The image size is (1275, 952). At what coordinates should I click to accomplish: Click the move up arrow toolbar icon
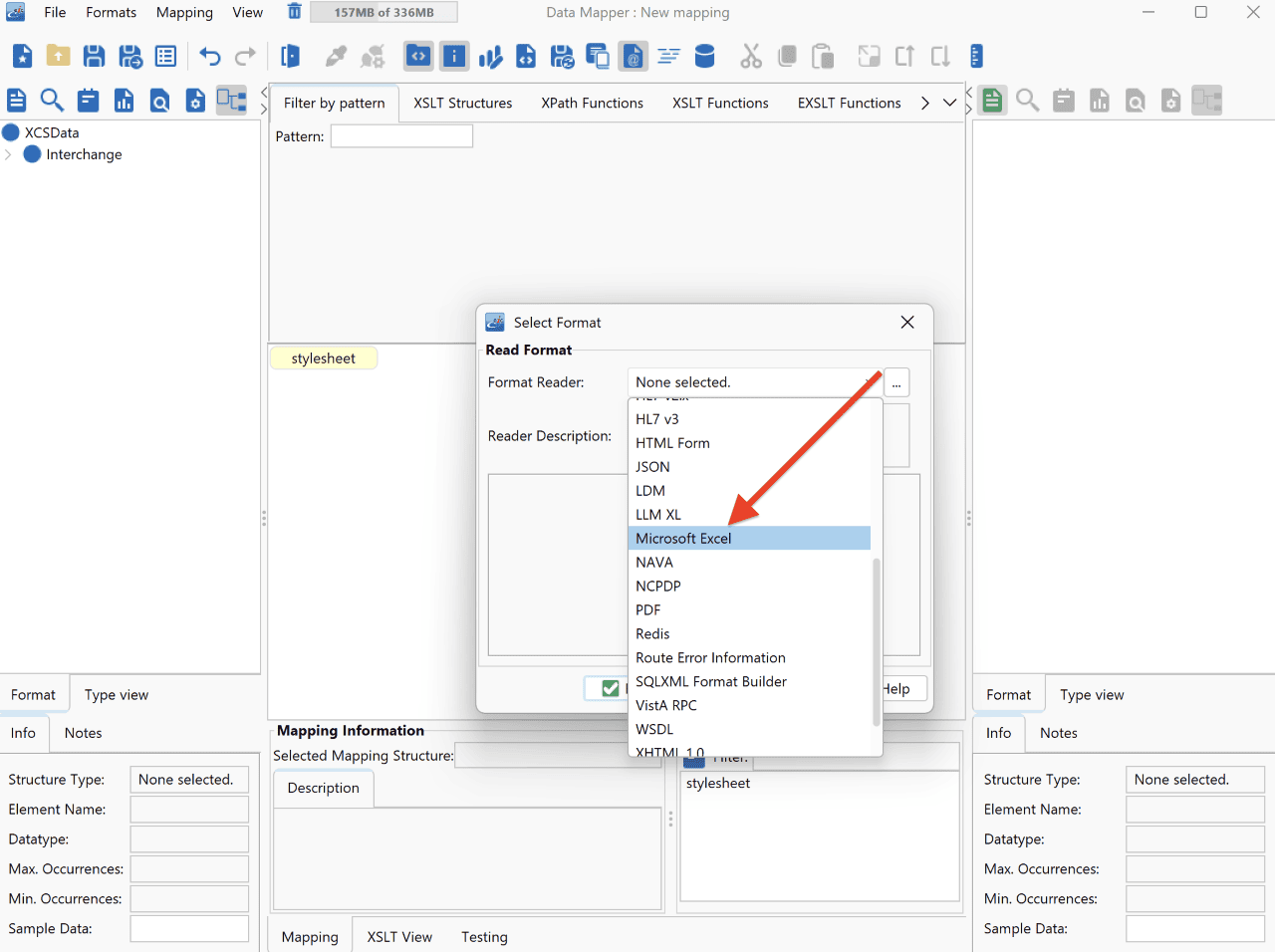point(904,56)
